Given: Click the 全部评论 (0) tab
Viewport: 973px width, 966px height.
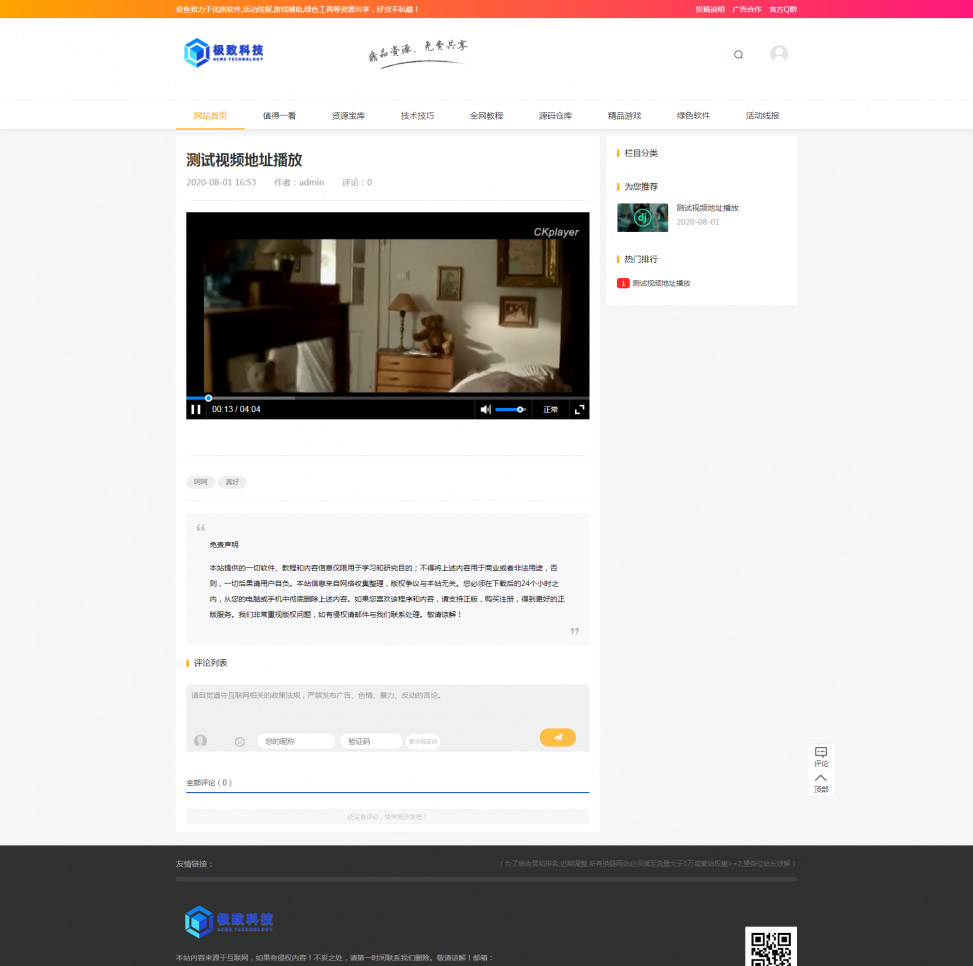Looking at the screenshot, I should pos(209,783).
